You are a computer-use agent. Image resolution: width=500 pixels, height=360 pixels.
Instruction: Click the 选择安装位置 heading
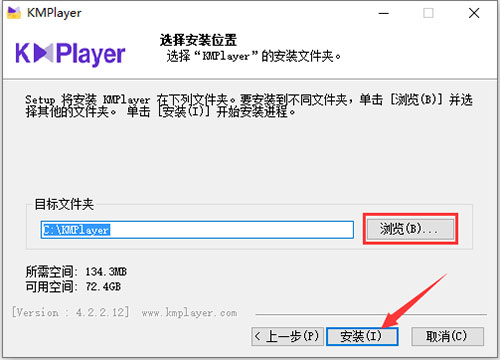tap(198, 40)
